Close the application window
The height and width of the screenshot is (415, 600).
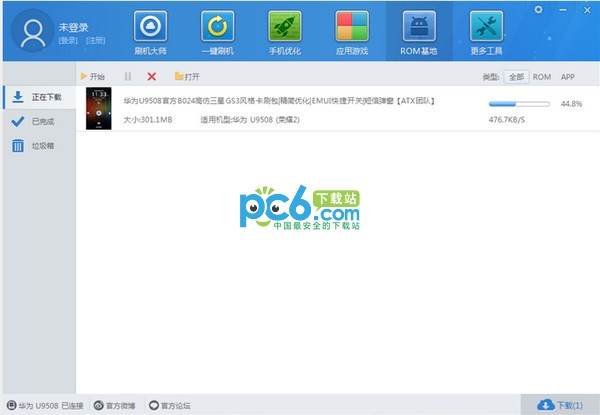click(587, 10)
